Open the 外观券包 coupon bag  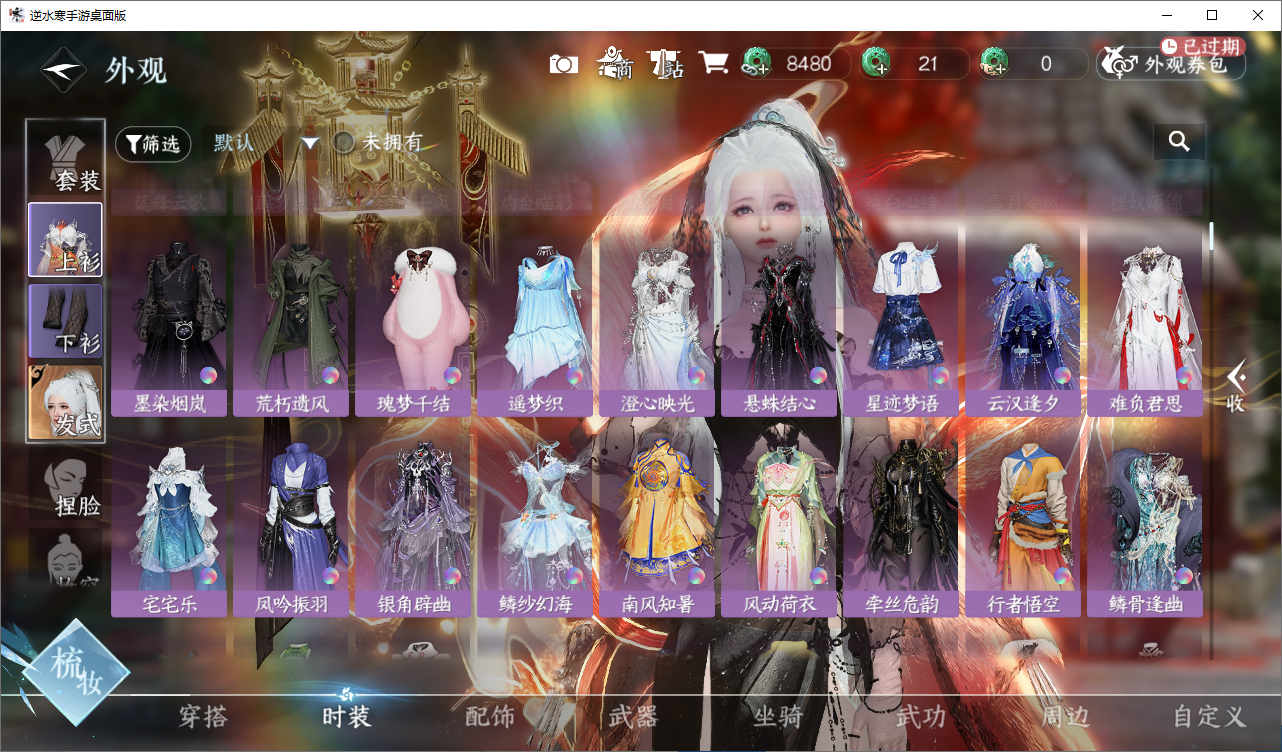pos(1171,65)
